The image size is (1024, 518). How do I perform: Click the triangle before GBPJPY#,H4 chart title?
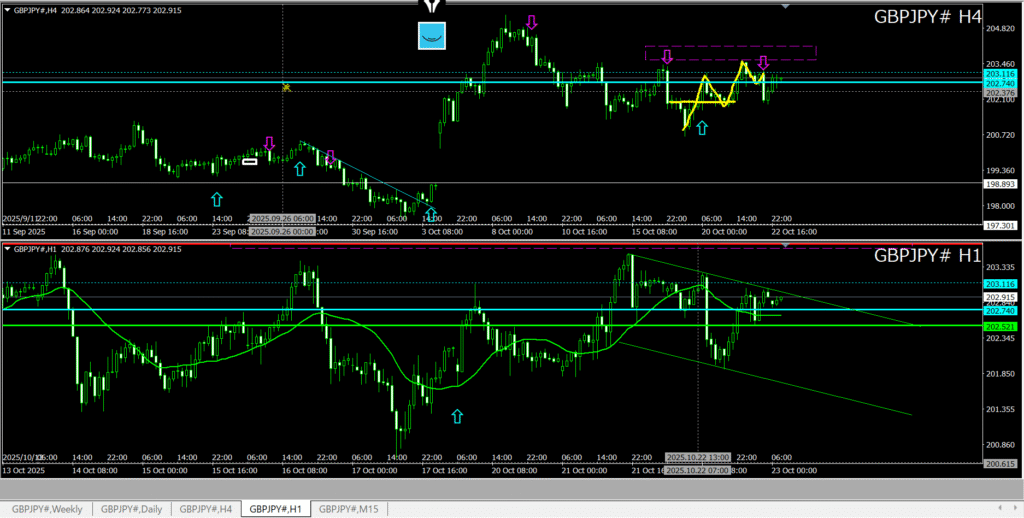[7, 9]
